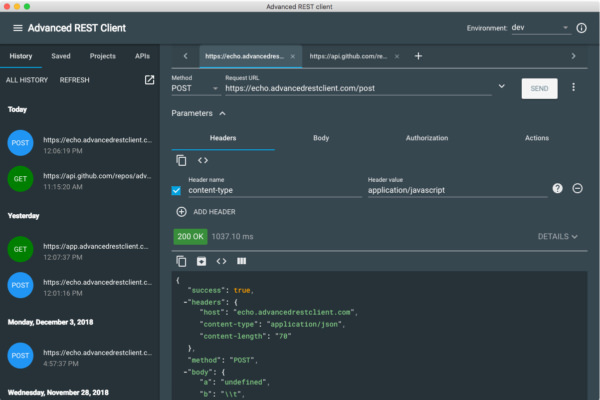Copy headers to clipboard icon
The width and height of the screenshot is (600, 400).
point(181,160)
